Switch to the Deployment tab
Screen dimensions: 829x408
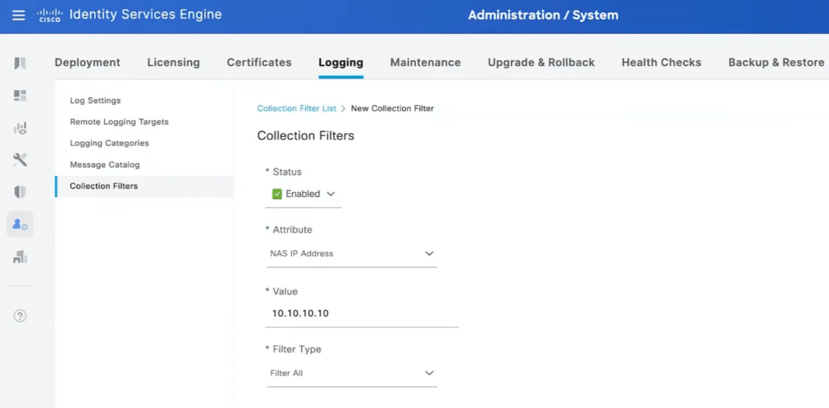coord(88,62)
